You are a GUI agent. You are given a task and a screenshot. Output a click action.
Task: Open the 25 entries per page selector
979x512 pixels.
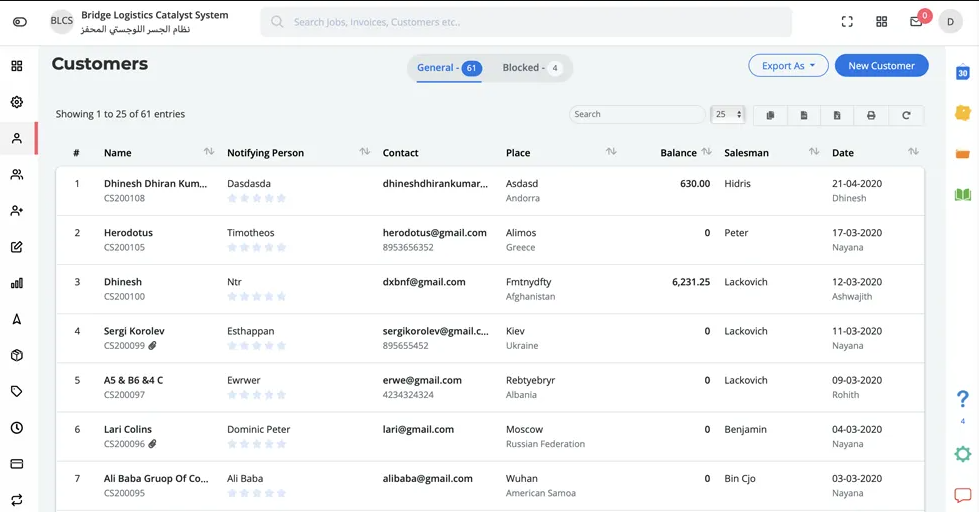pyautogui.click(x=728, y=115)
